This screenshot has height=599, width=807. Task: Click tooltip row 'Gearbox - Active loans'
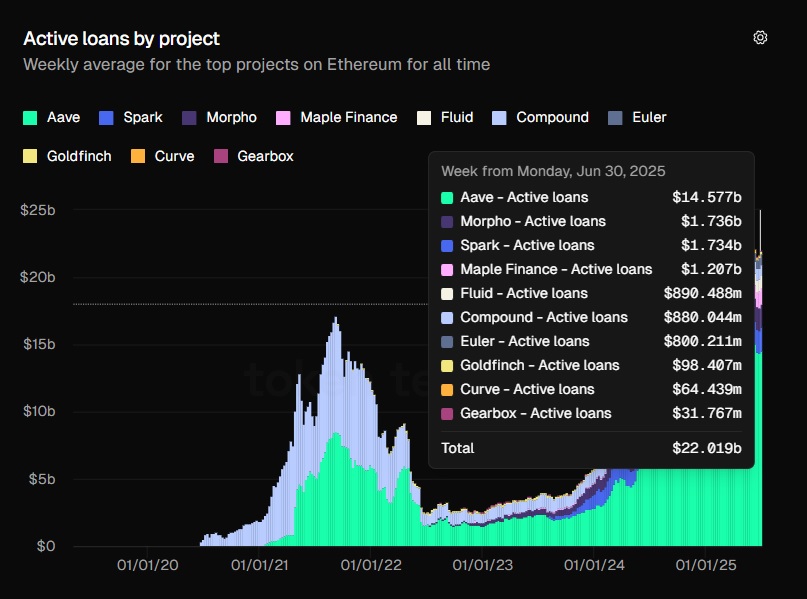(591, 413)
